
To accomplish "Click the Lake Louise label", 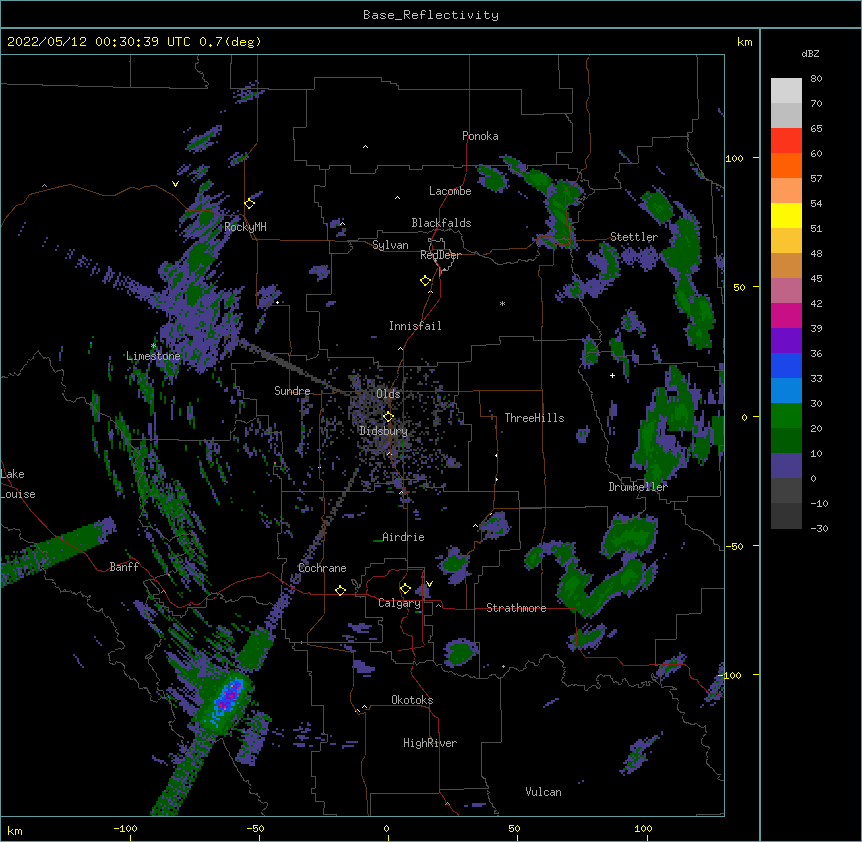I will click(x=18, y=484).
